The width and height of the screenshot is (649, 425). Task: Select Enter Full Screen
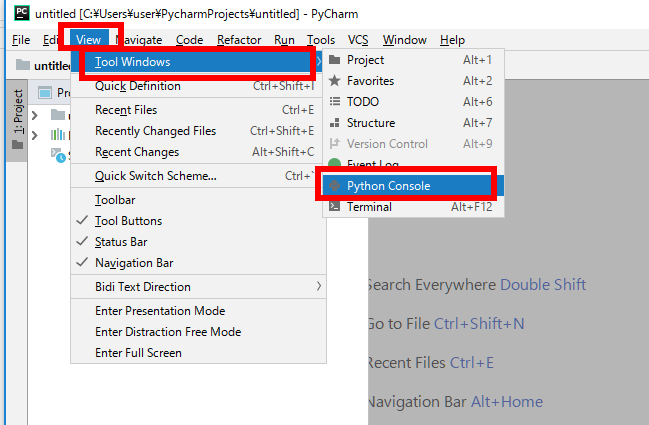point(199,353)
